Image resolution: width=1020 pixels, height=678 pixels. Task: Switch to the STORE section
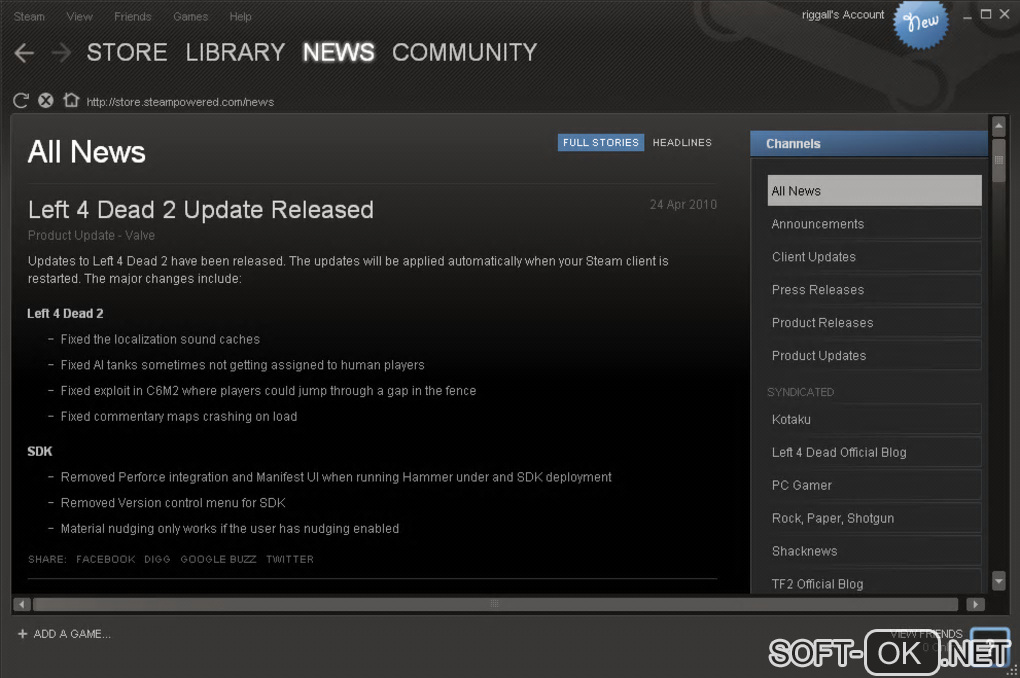pos(127,53)
